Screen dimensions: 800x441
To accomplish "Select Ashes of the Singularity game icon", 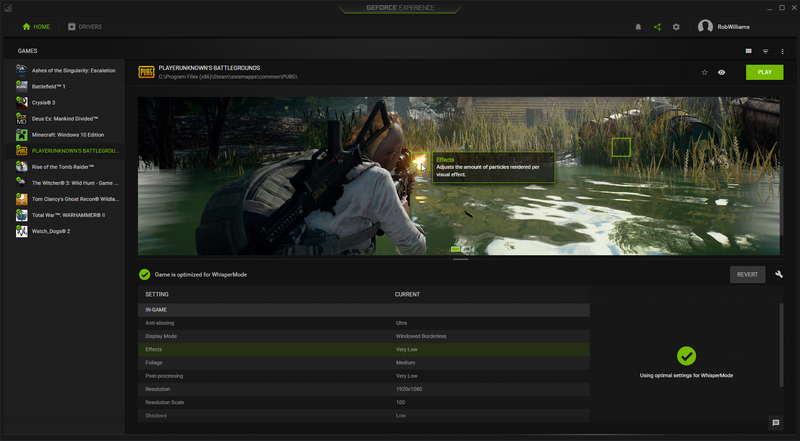I will coord(21,70).
